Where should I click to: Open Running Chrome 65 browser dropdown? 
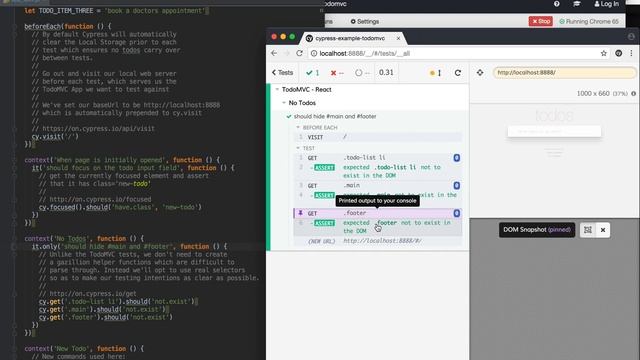pyautogui.click(x=589, y=21)
